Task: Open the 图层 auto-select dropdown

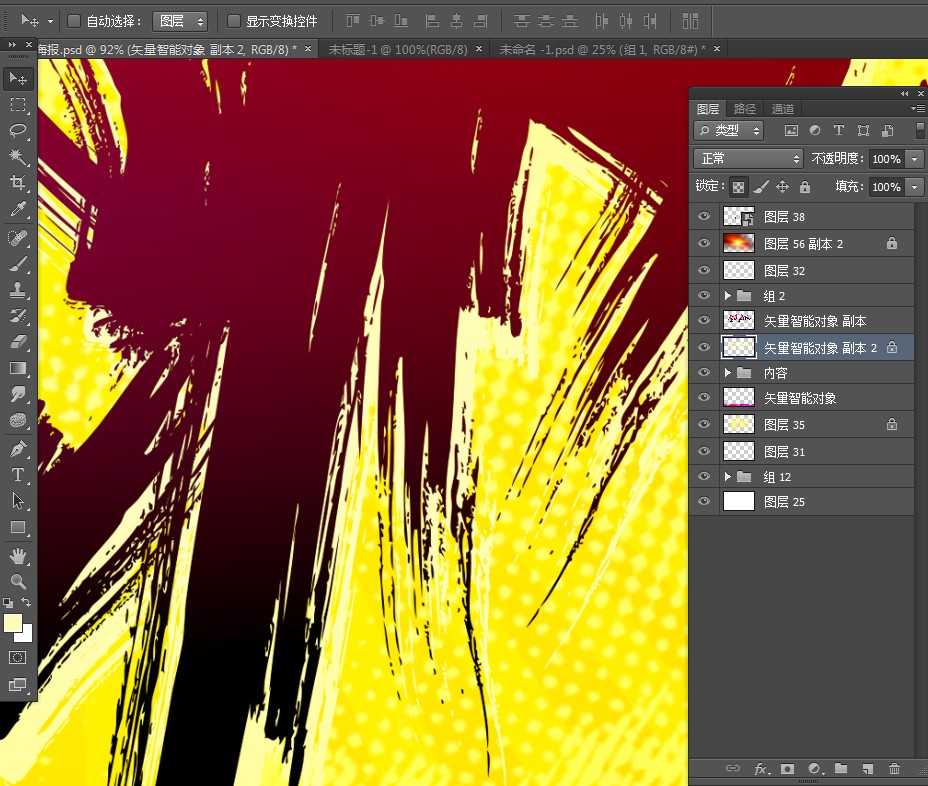Action: tap(180, 21)
